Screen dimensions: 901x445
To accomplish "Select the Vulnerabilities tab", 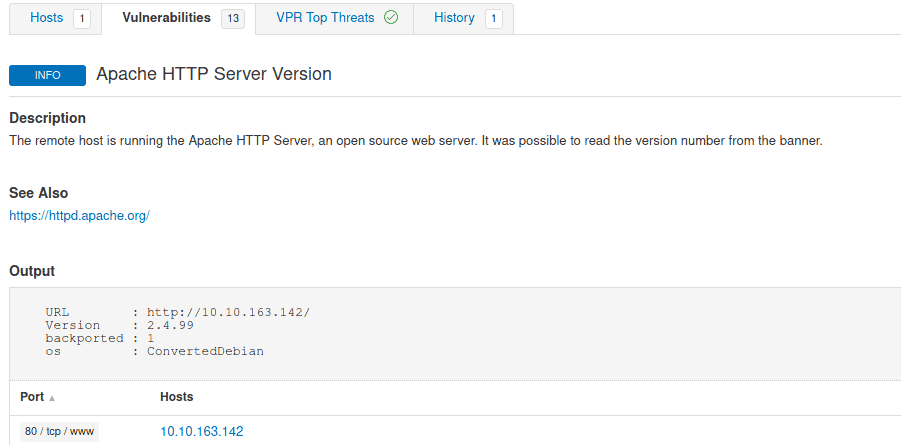I will click(179, 18).
